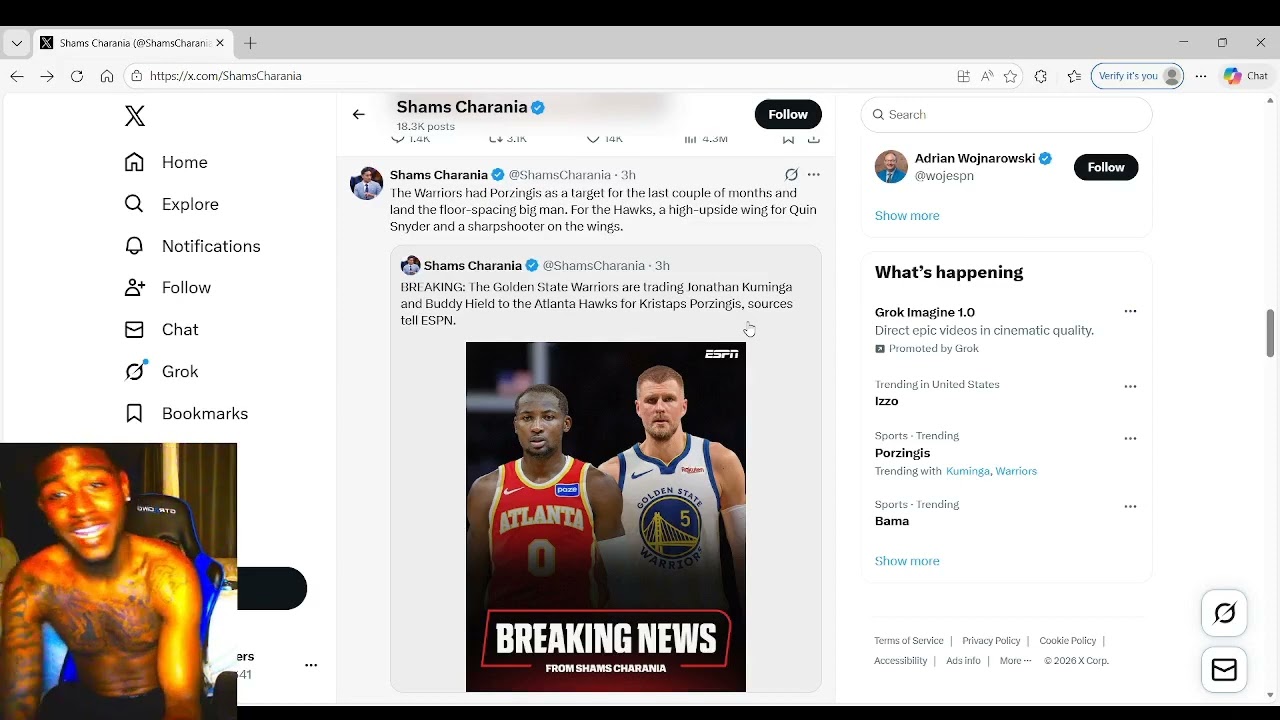Open Shams Charania's avatar on the post
This screenshot has height=720, width=1280.
coord(367,184)
